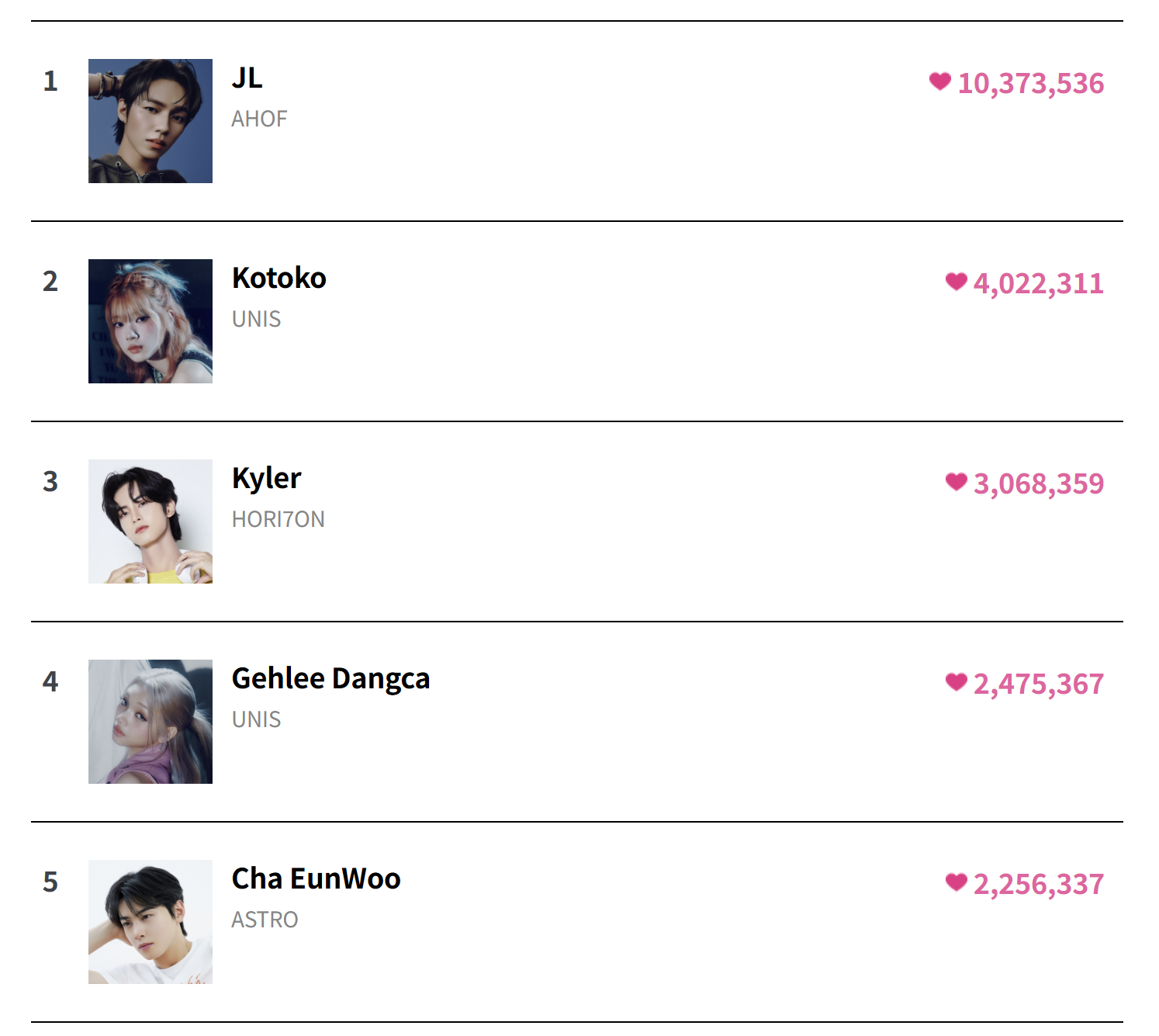Select the name JL

click(247, 78)
